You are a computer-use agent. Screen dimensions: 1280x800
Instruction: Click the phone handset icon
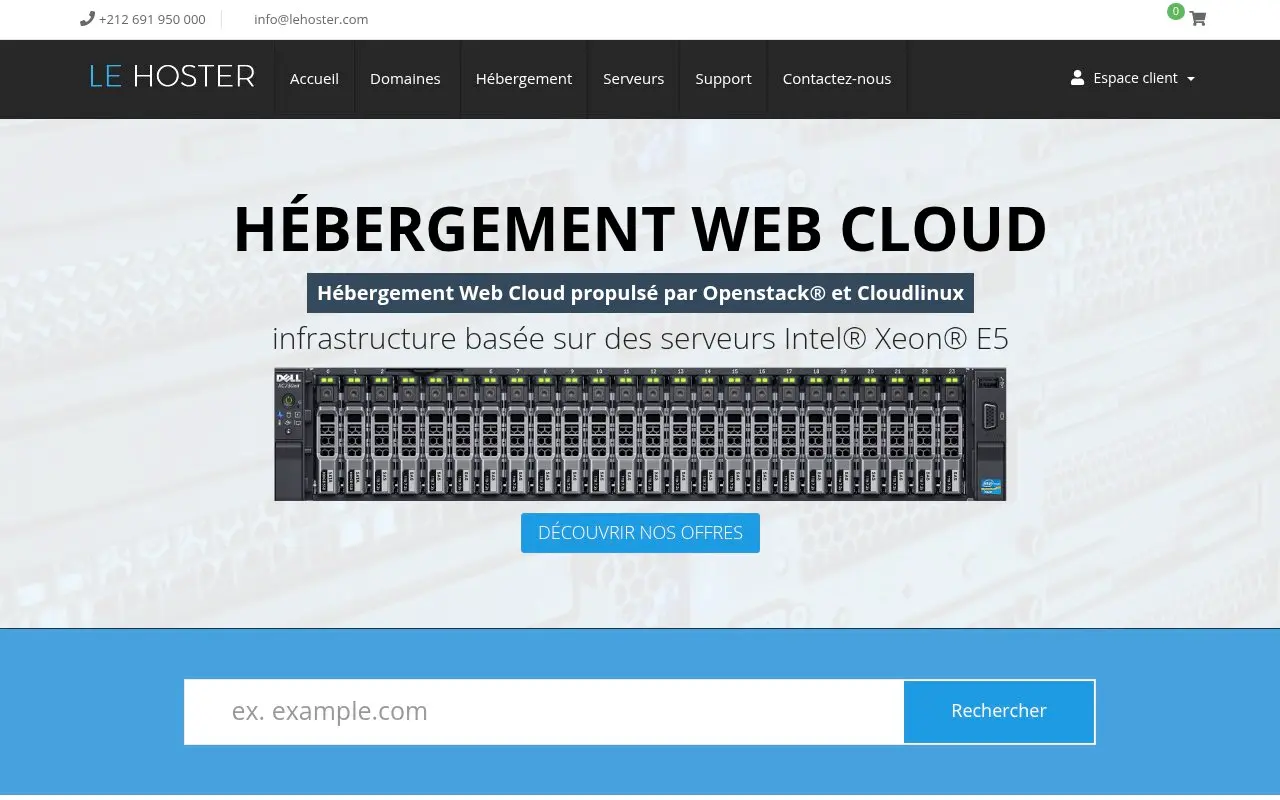(87, 19)
